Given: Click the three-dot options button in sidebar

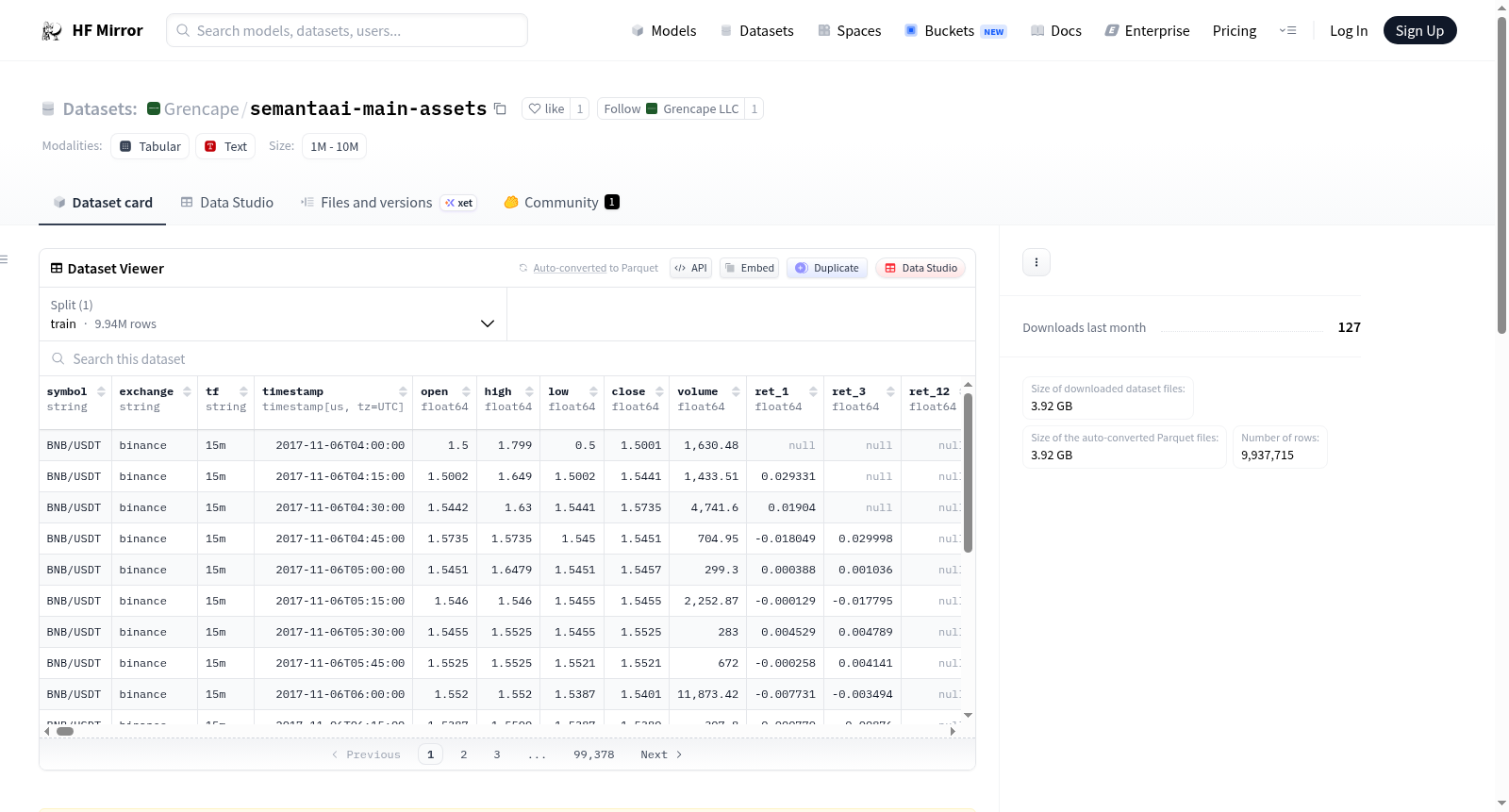Looking at the screenshot, I should [x=1036, y=262].
